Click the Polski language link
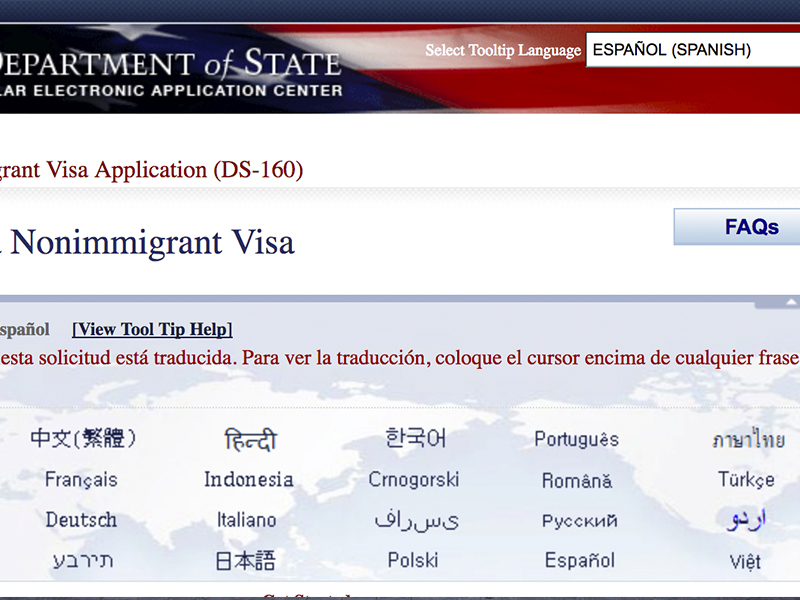Viewport: 800px width, 600px height. pyautogui.click(x=413, y=561)
